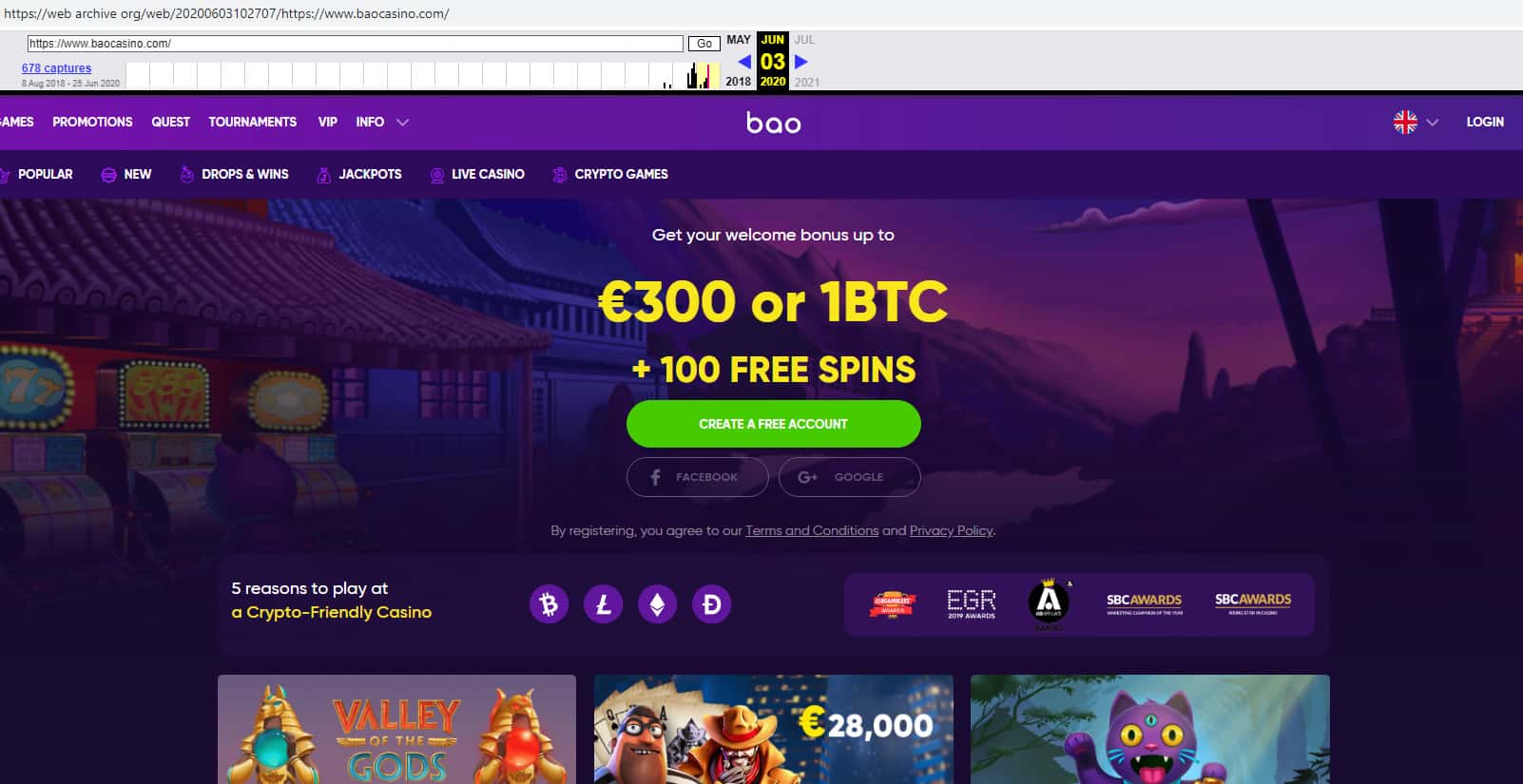Viewport: 1523px width, 784px height.
Task: Click the Litecoin coin icon
Action: pyautogui.click(x=603, y=604)
